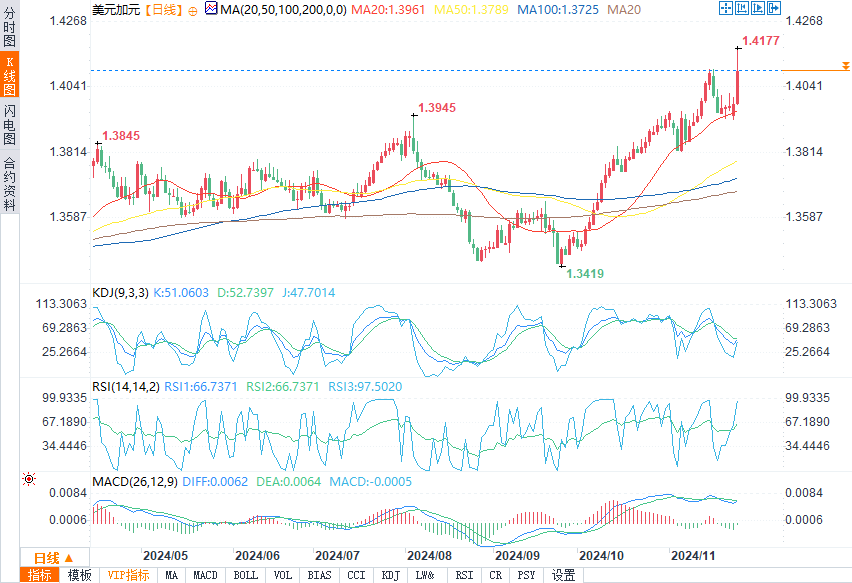852x583 pixels.
Task: Click the export arrow icon at top right
Action: (774, 8)
